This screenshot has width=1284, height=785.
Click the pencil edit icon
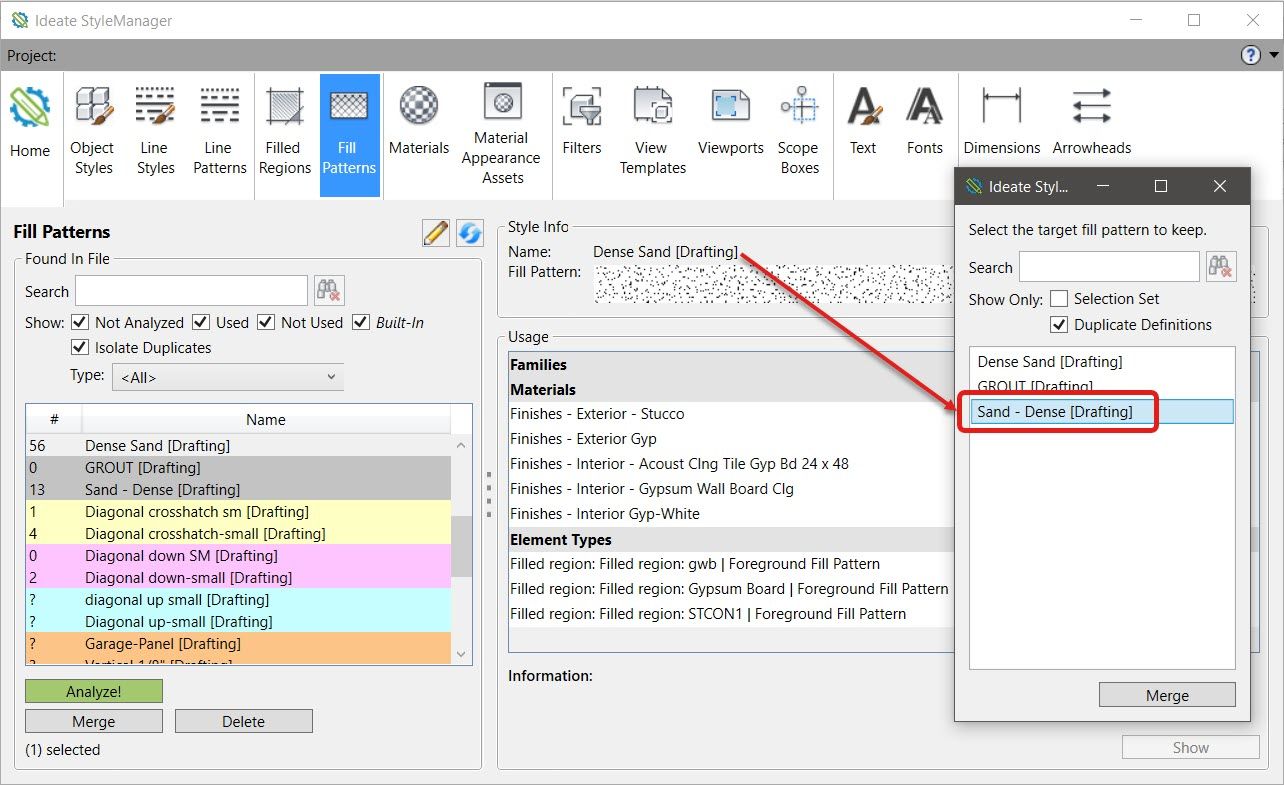[x=436, y=233]
